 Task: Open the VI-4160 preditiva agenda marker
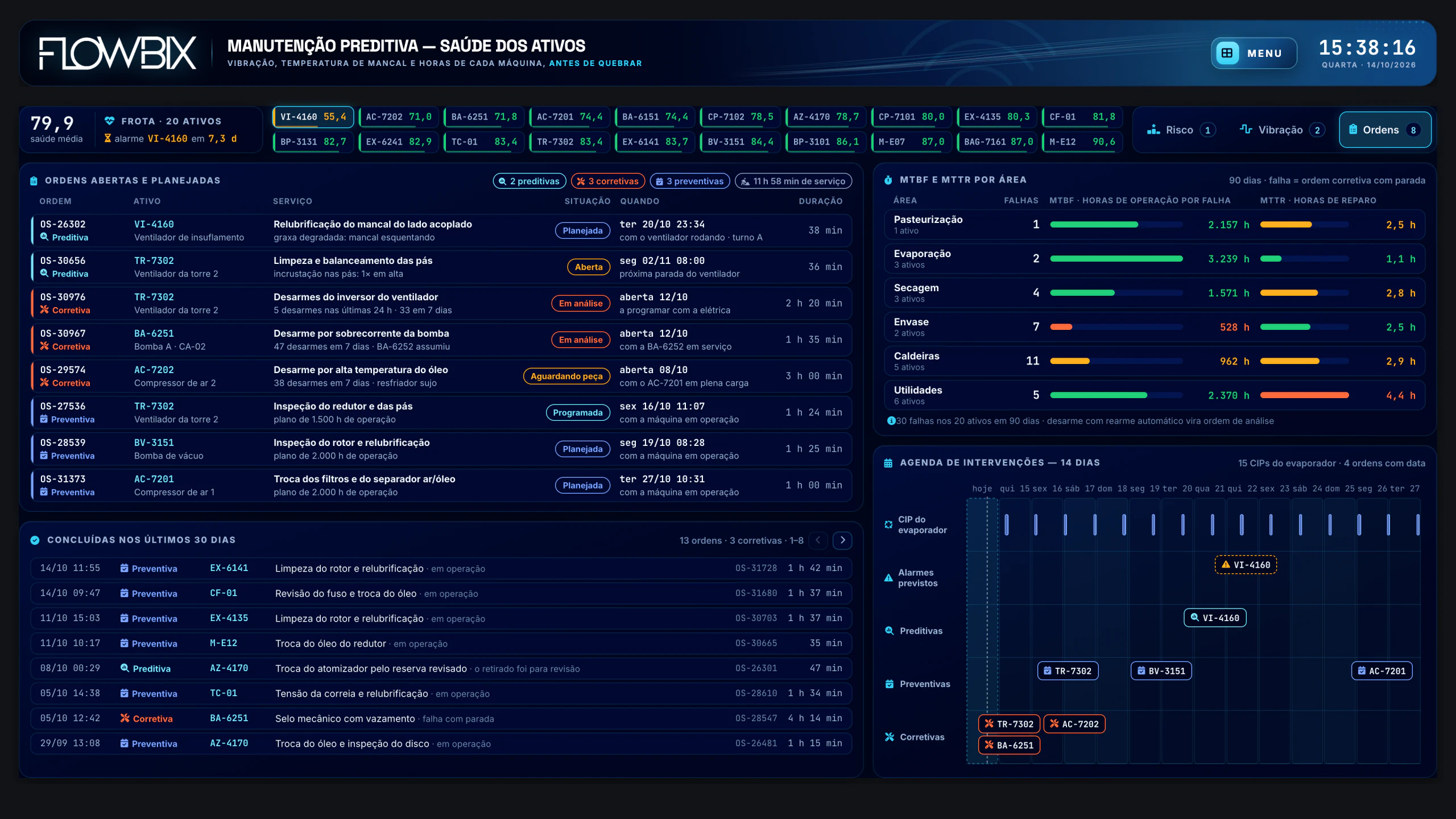coord(1215,618)
